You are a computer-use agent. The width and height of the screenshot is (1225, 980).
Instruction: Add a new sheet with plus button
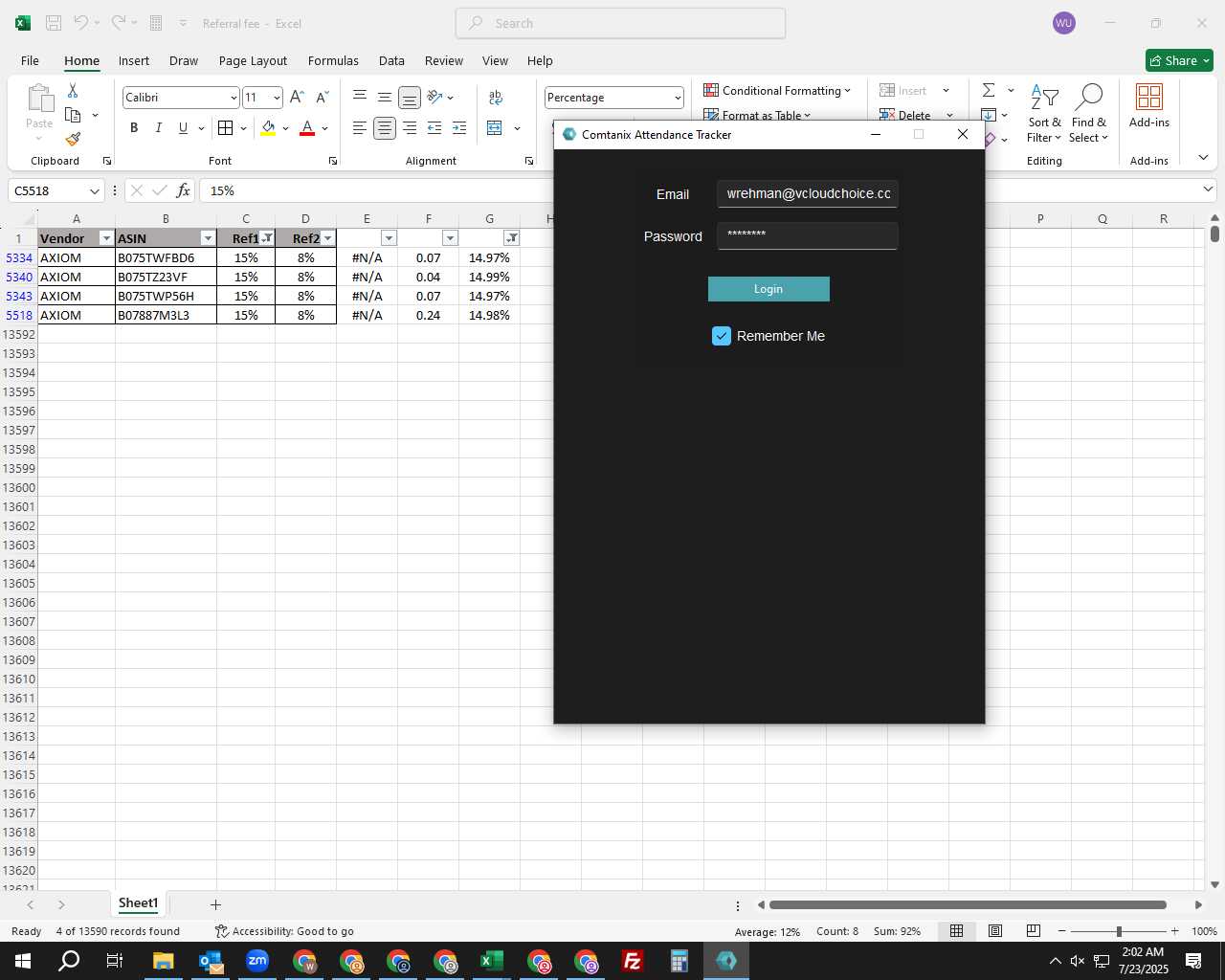pyautogui.click(x=215, y=904)
